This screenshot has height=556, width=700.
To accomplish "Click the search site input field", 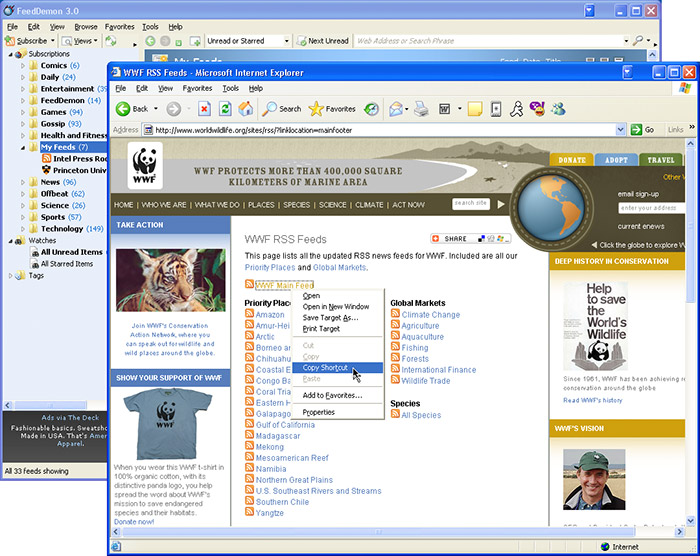I will 471,203.
